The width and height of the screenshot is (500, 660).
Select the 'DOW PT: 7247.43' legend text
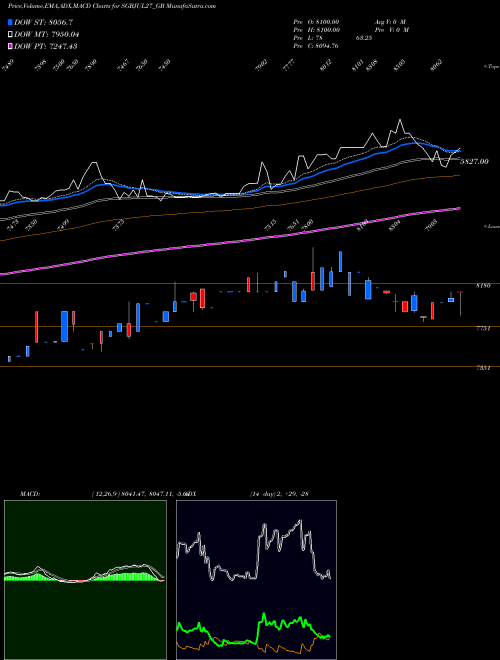[45, 46]
